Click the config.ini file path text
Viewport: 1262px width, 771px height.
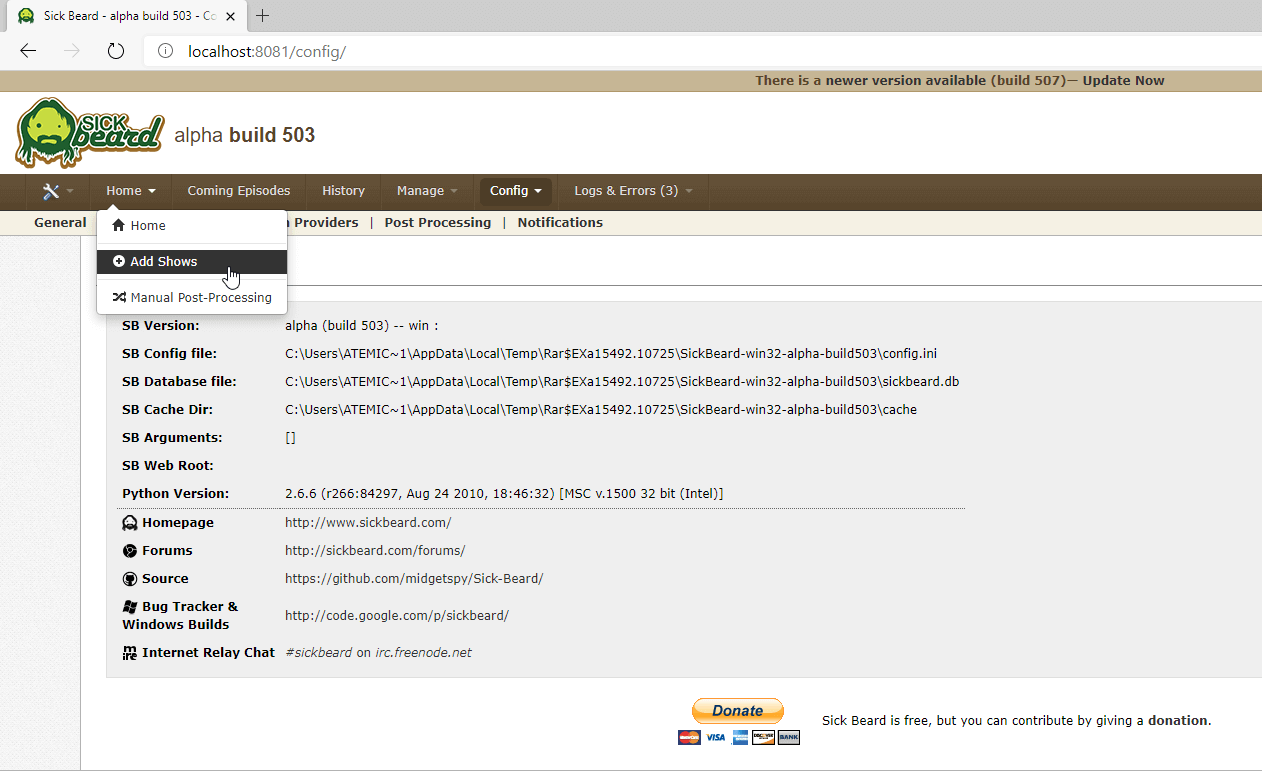point(611,354)
